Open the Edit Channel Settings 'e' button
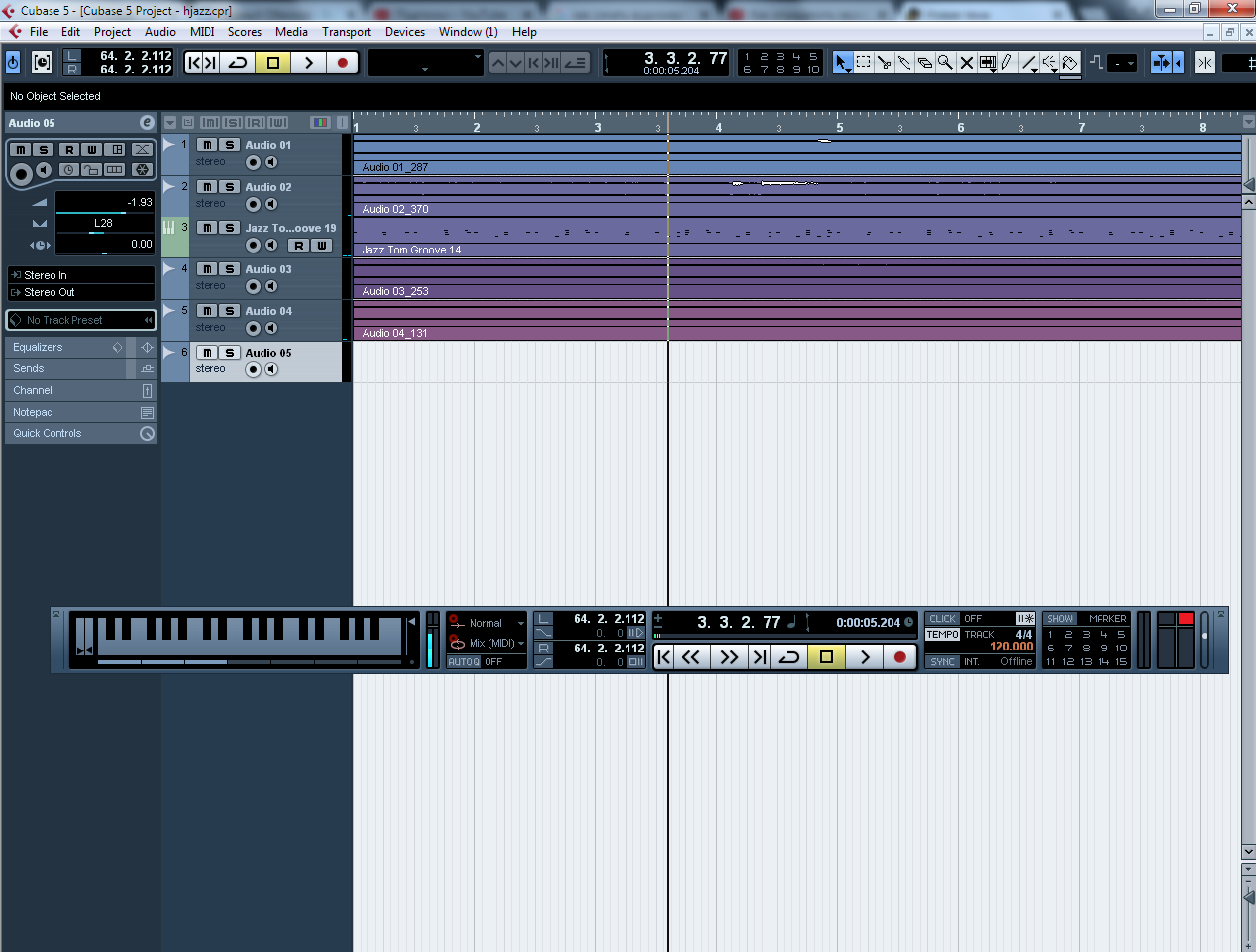 (147, 122)
